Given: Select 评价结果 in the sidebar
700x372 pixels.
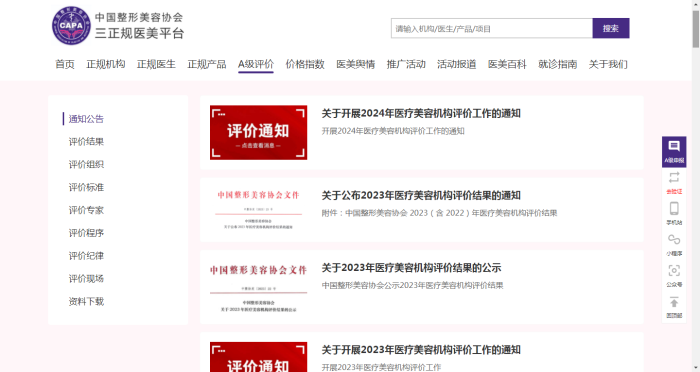Looking at the screenshot, I should point(86,142).
